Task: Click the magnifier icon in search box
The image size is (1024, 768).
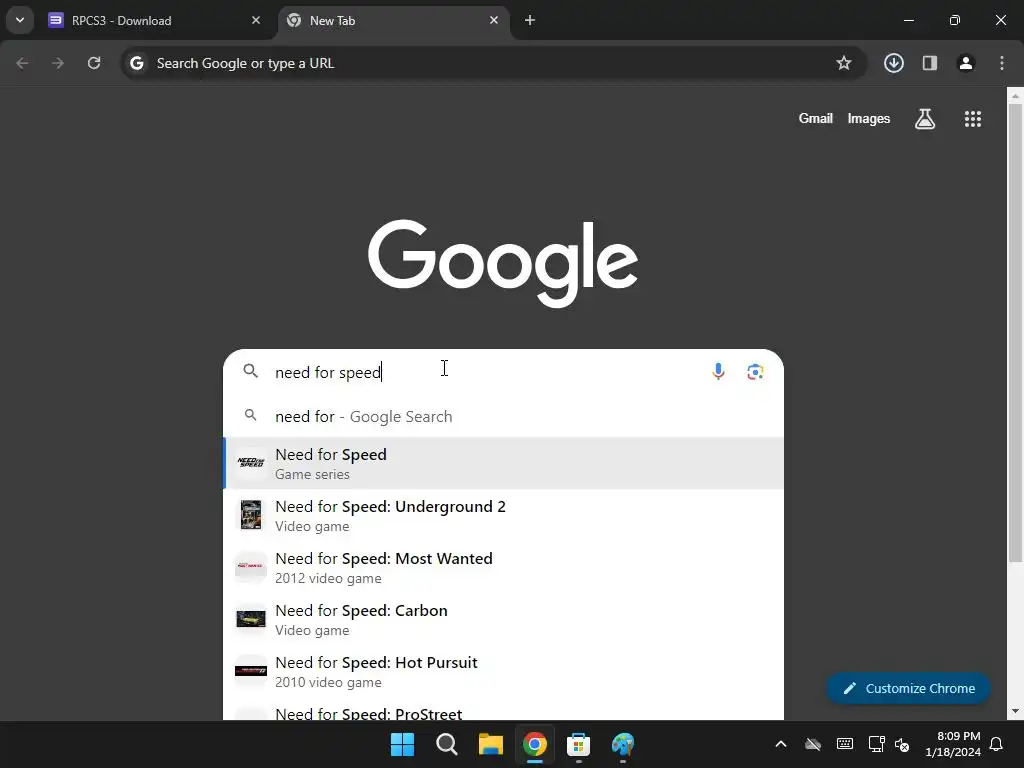Action: (251, 372)
